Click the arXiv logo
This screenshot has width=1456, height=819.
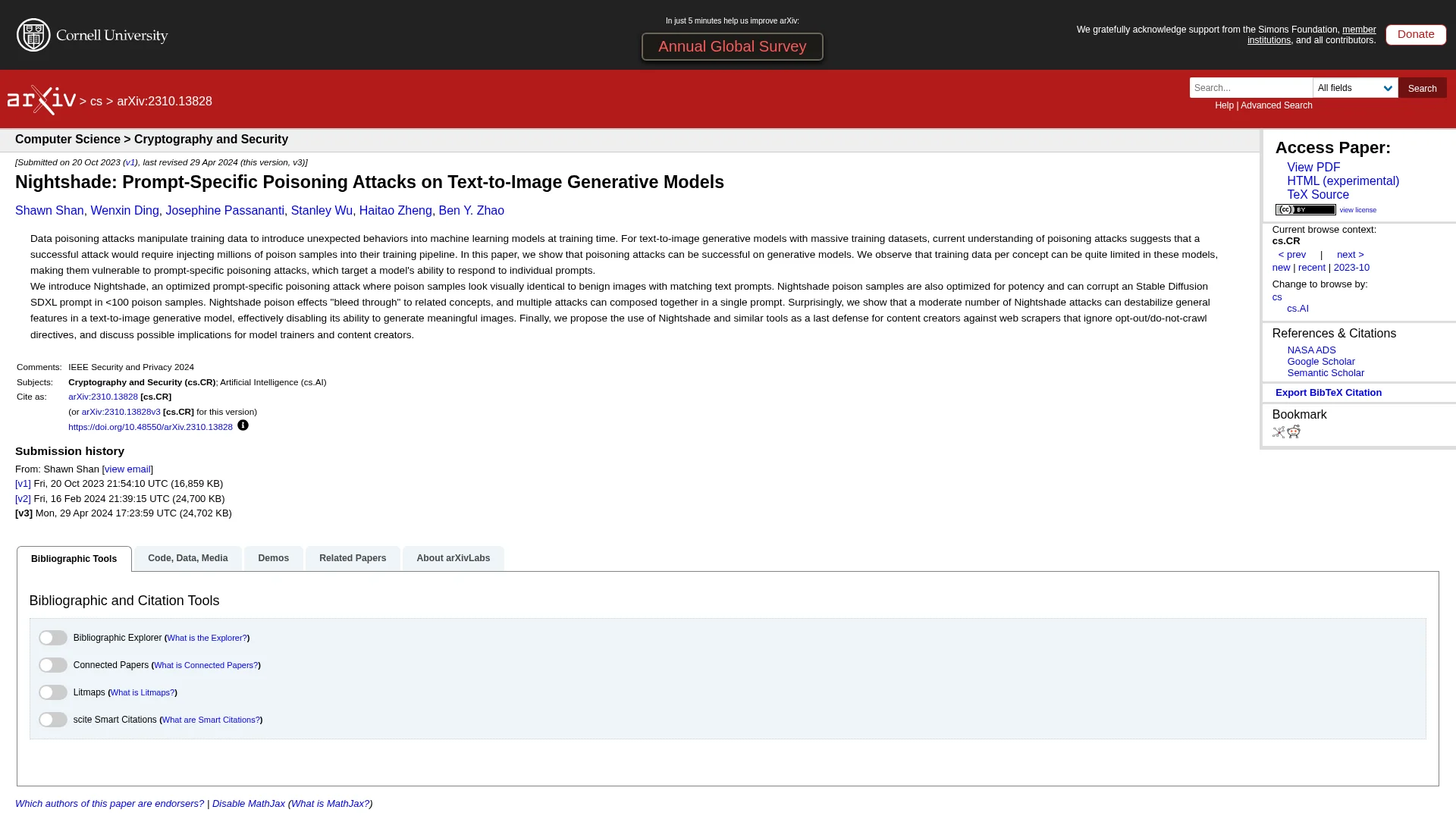[42, 100]
